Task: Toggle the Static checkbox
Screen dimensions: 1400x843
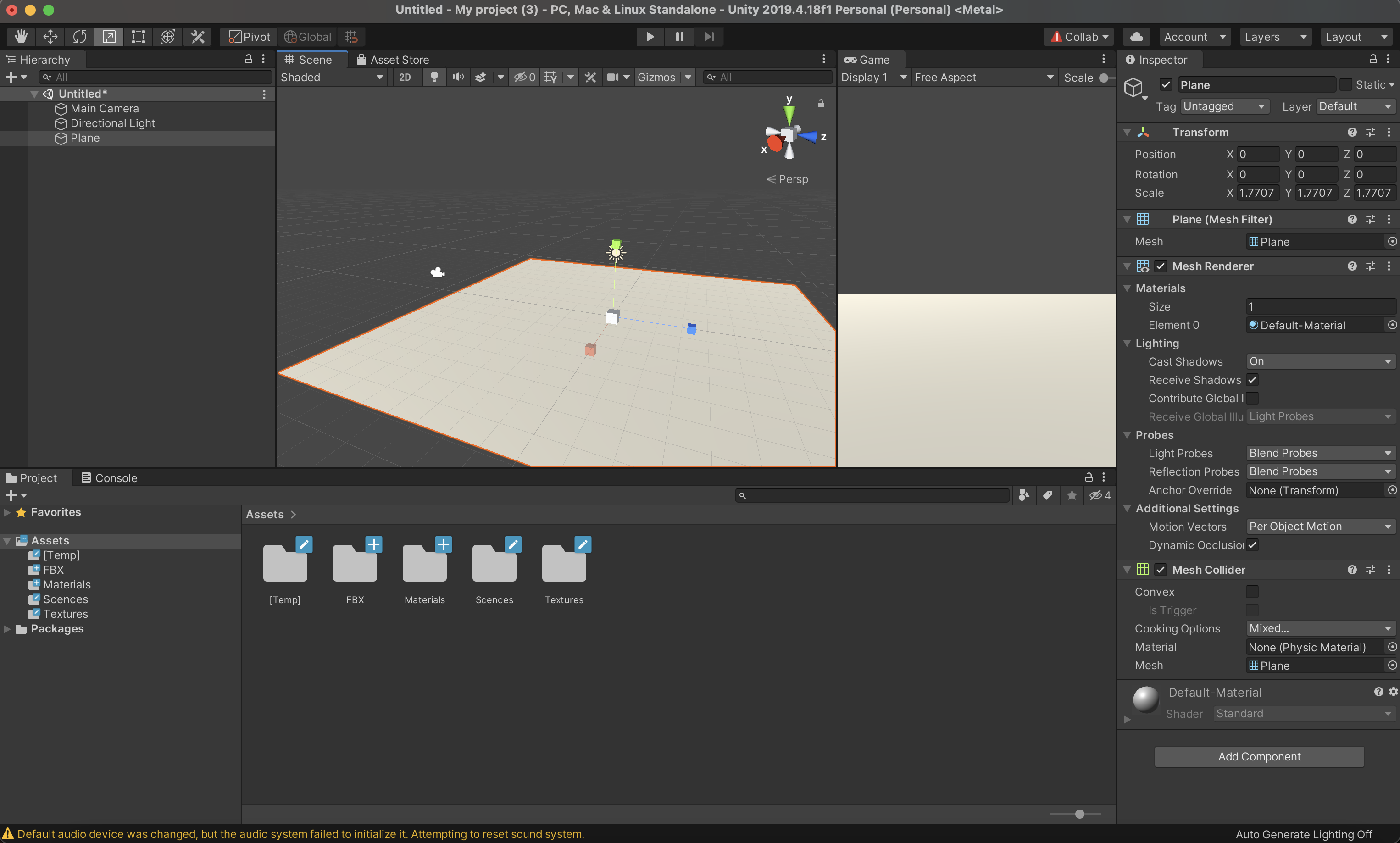Action: tap(1345, 85)
